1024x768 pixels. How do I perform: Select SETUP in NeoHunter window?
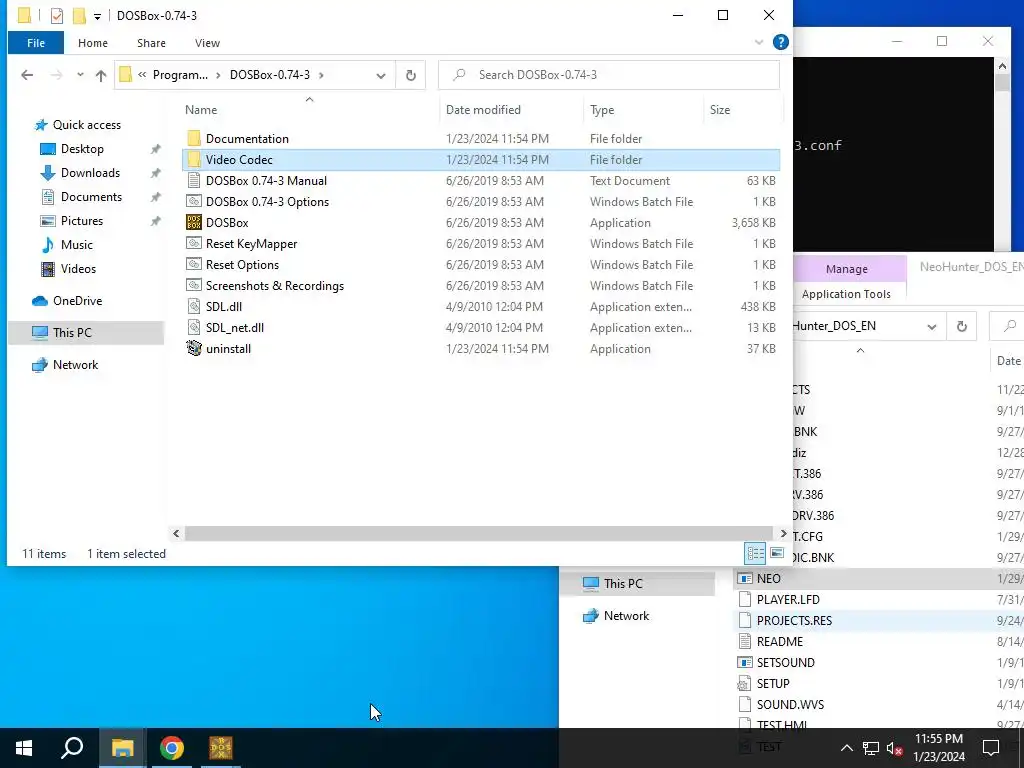coord(773,684)
